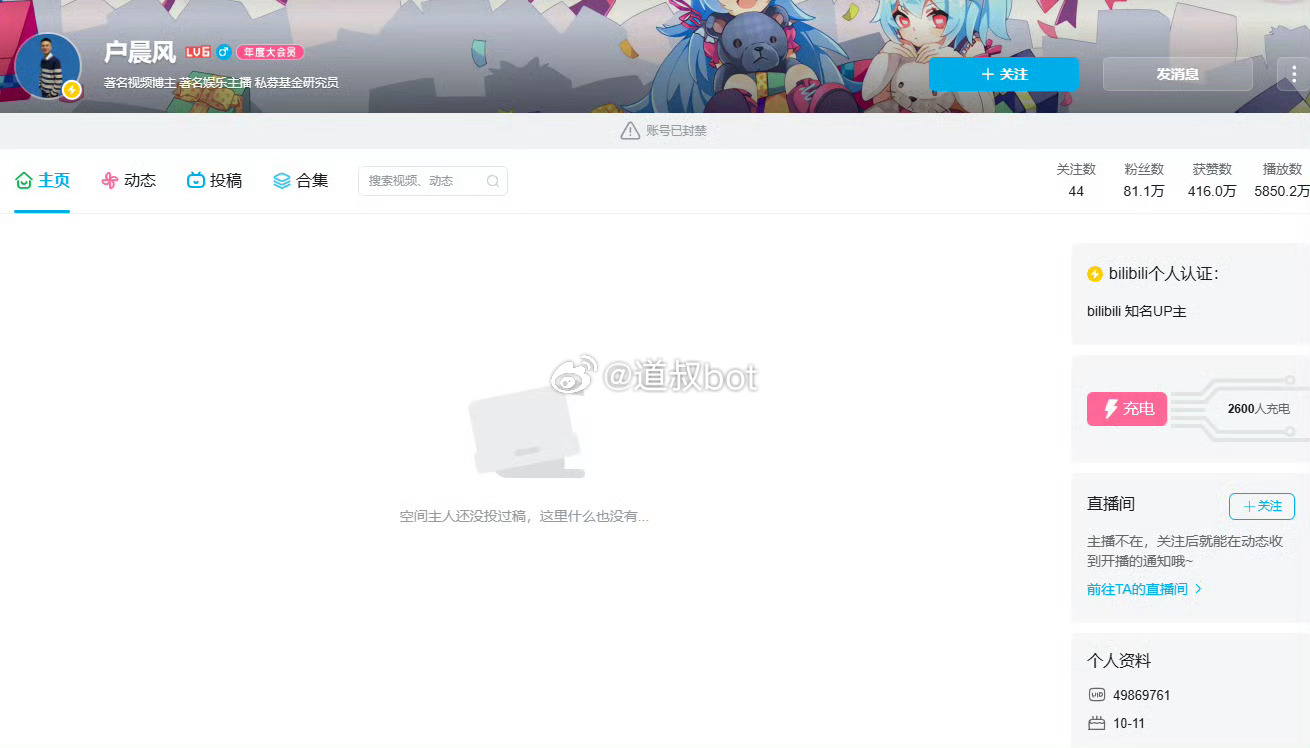Focus the 搜索视频、动态 search box
1310x748 pixels.
coord(432,181)
